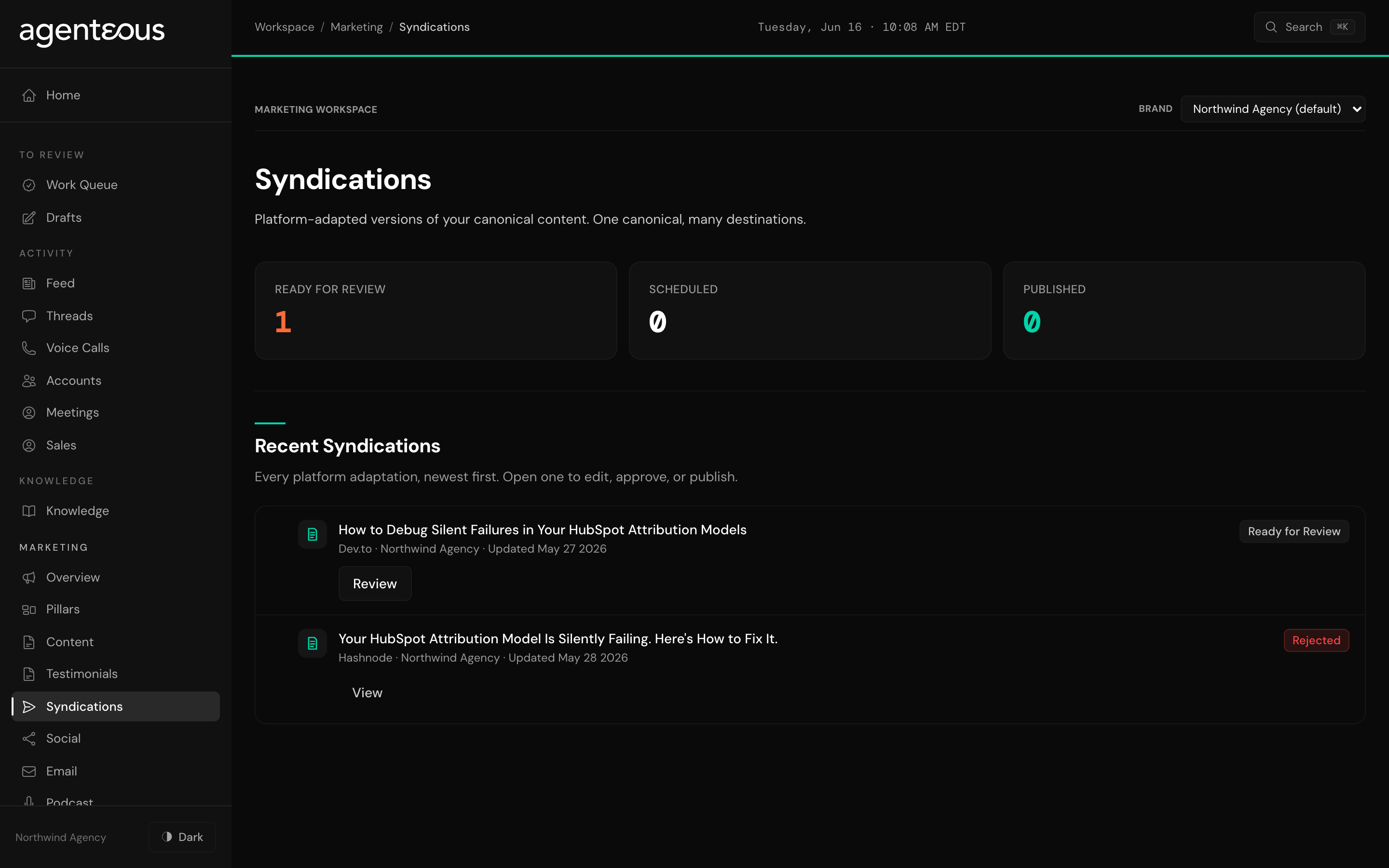Open Testimonials in Marketing menu
Screen dimensions: 1389x868
tap(115, 674)
